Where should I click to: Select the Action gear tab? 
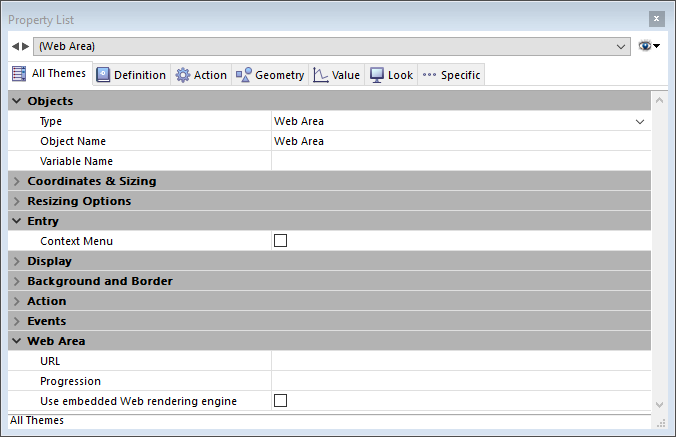(201, 75)
